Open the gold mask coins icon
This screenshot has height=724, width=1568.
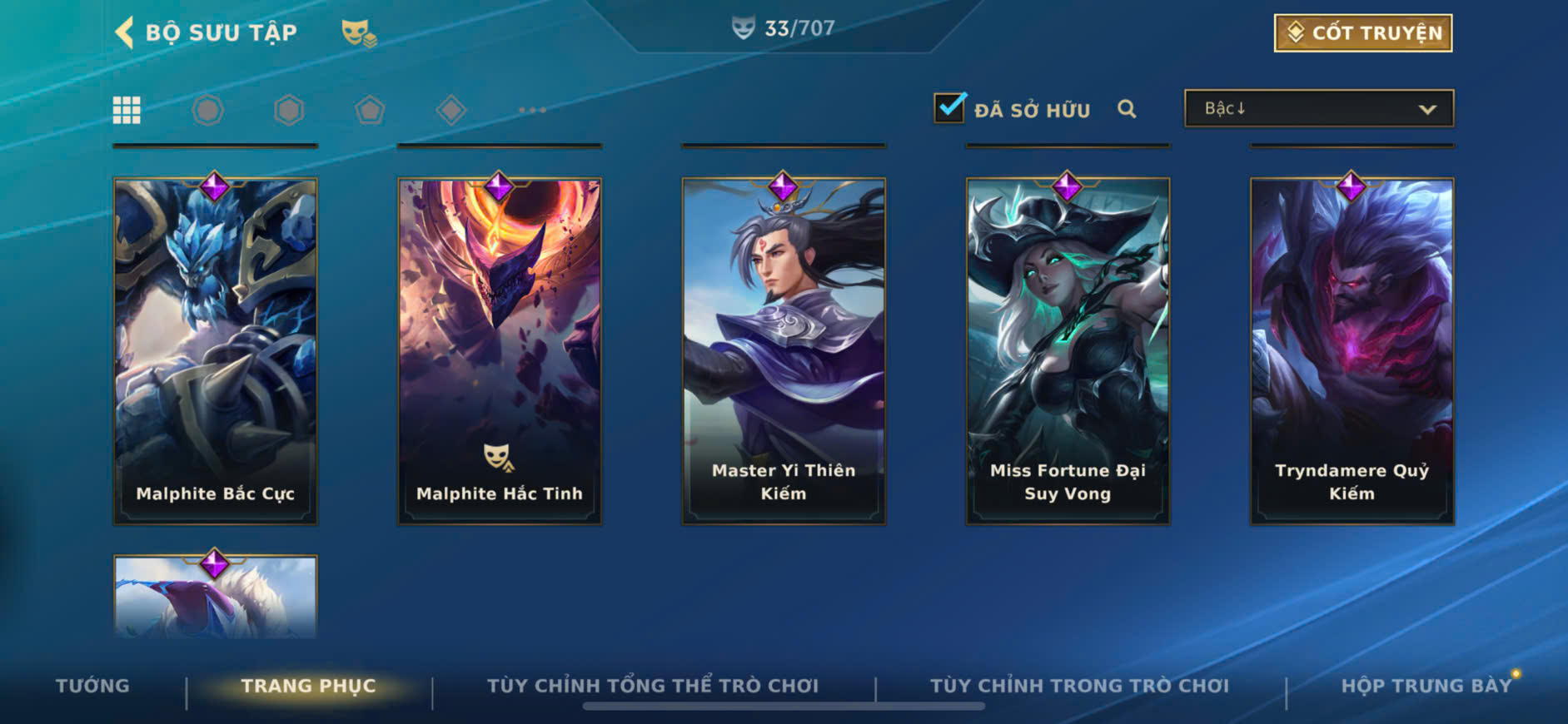coord(359,33)
